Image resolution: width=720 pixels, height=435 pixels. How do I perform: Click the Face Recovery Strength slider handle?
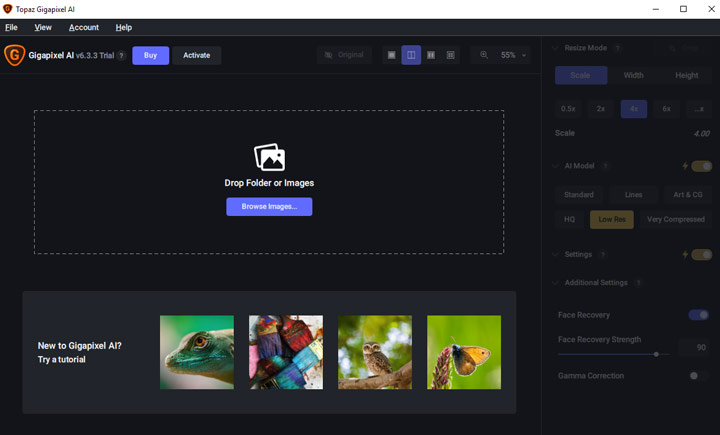656,354
